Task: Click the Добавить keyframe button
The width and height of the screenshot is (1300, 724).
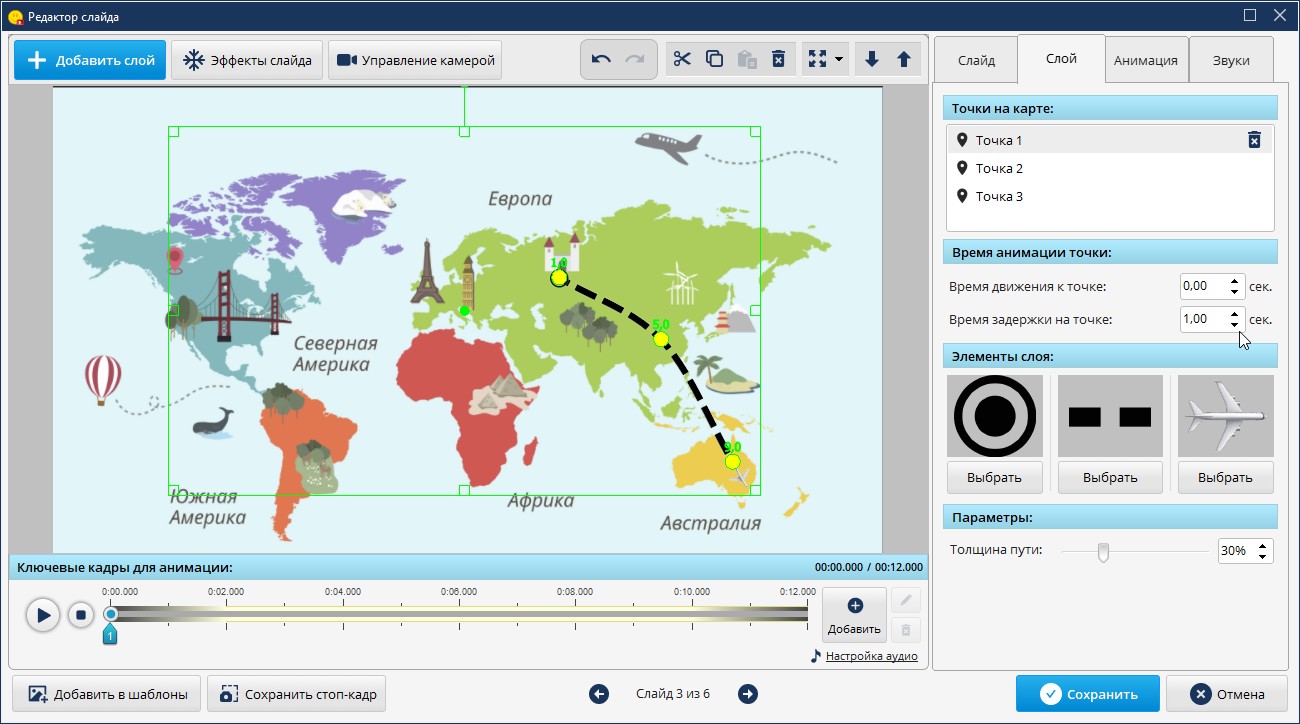Action: [854, 615]
